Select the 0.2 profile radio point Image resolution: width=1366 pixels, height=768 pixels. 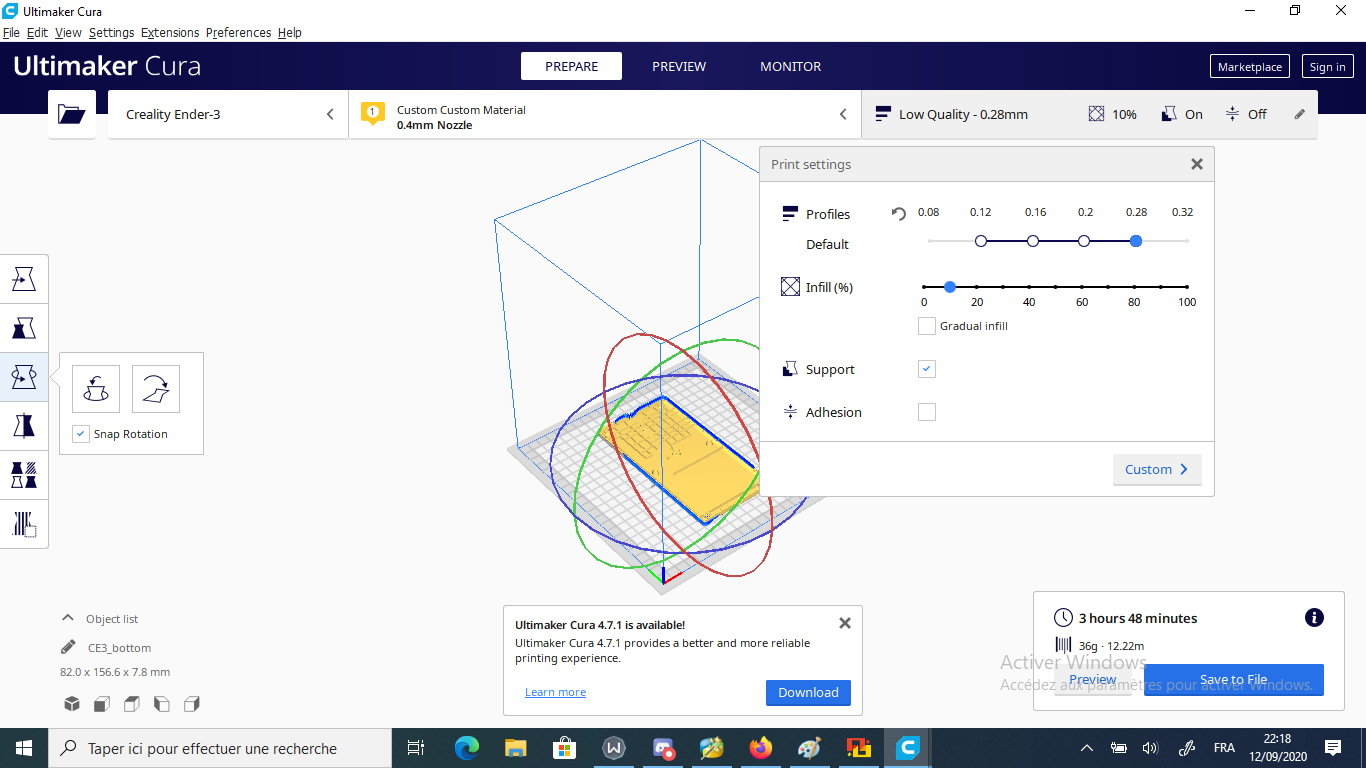1084,241
